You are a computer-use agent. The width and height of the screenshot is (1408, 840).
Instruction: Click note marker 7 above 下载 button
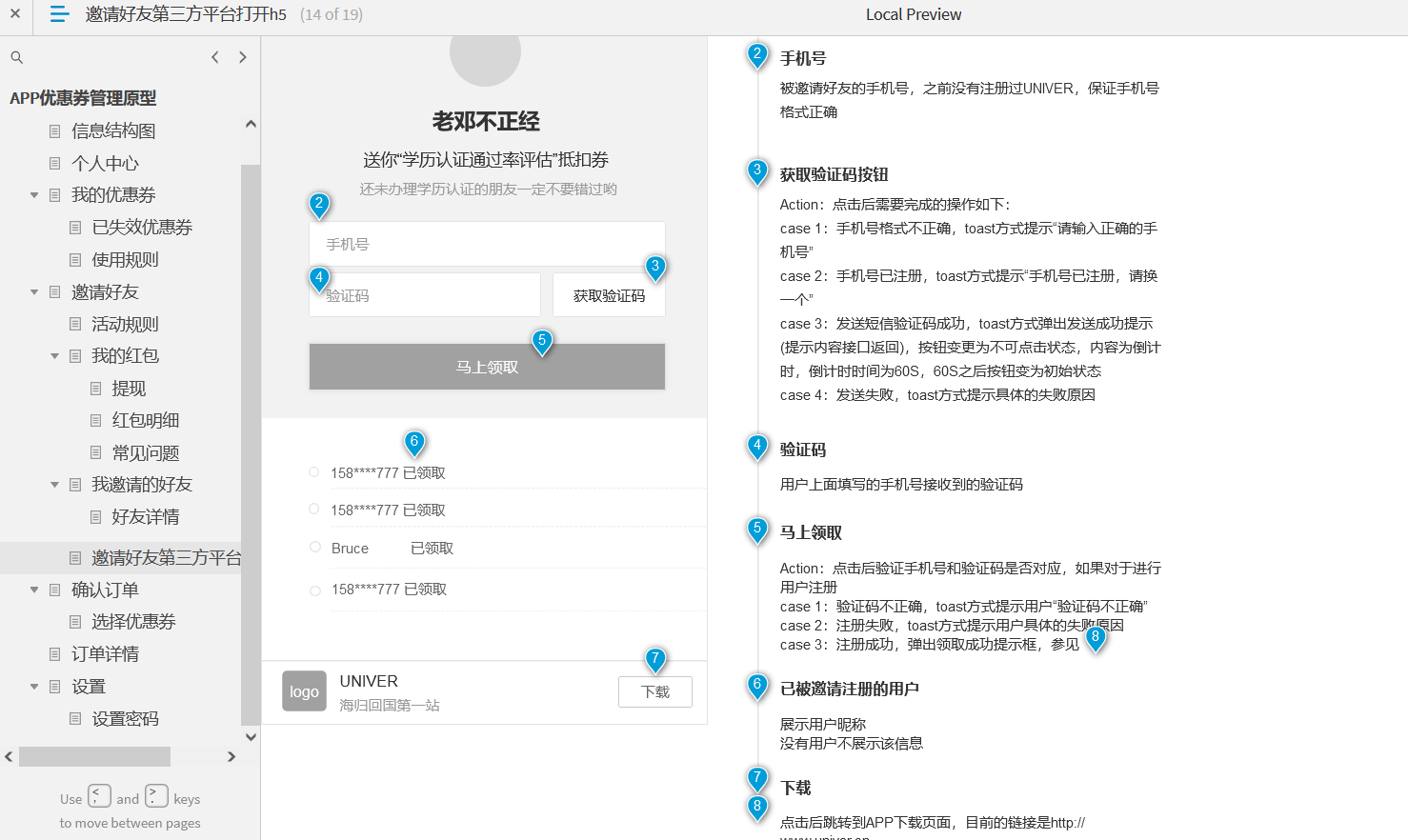[x=655, y=659]
